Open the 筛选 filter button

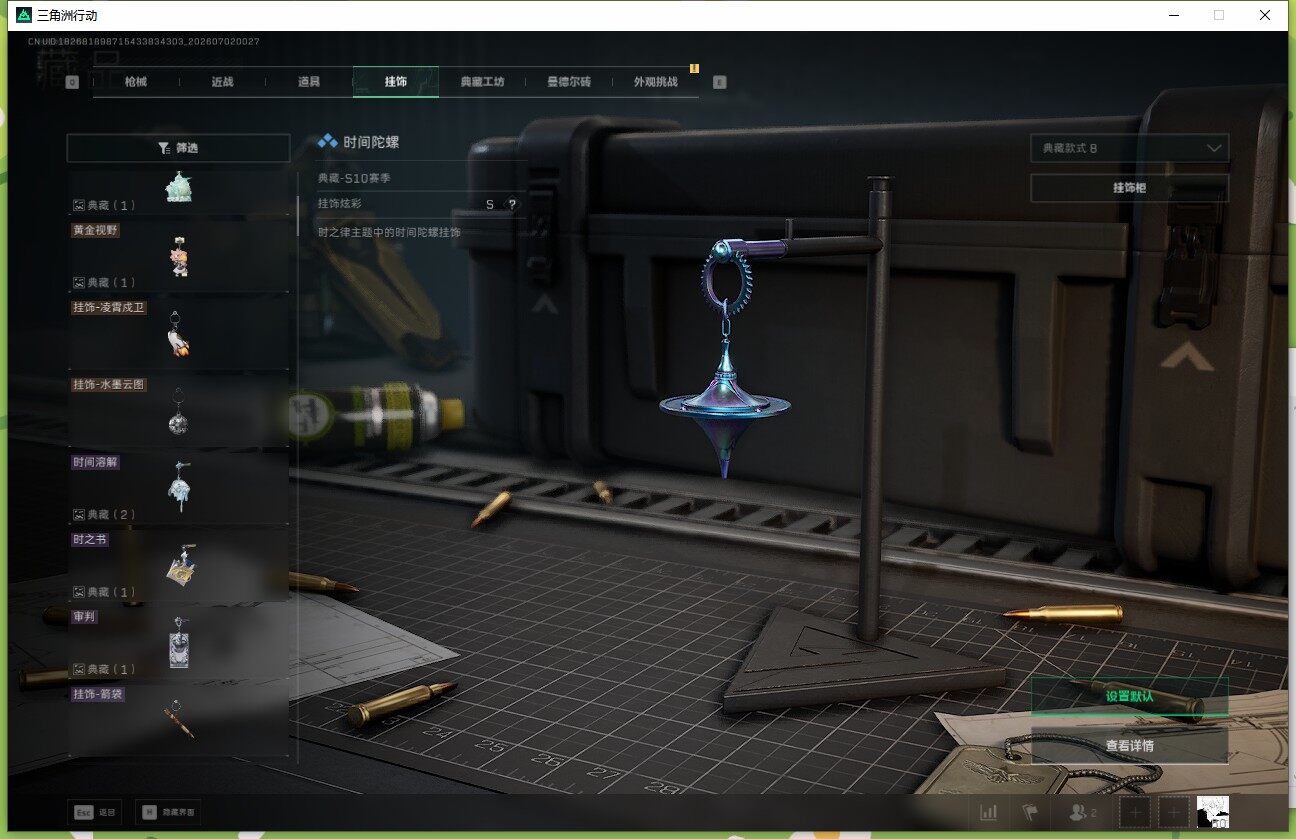point(178,148)
